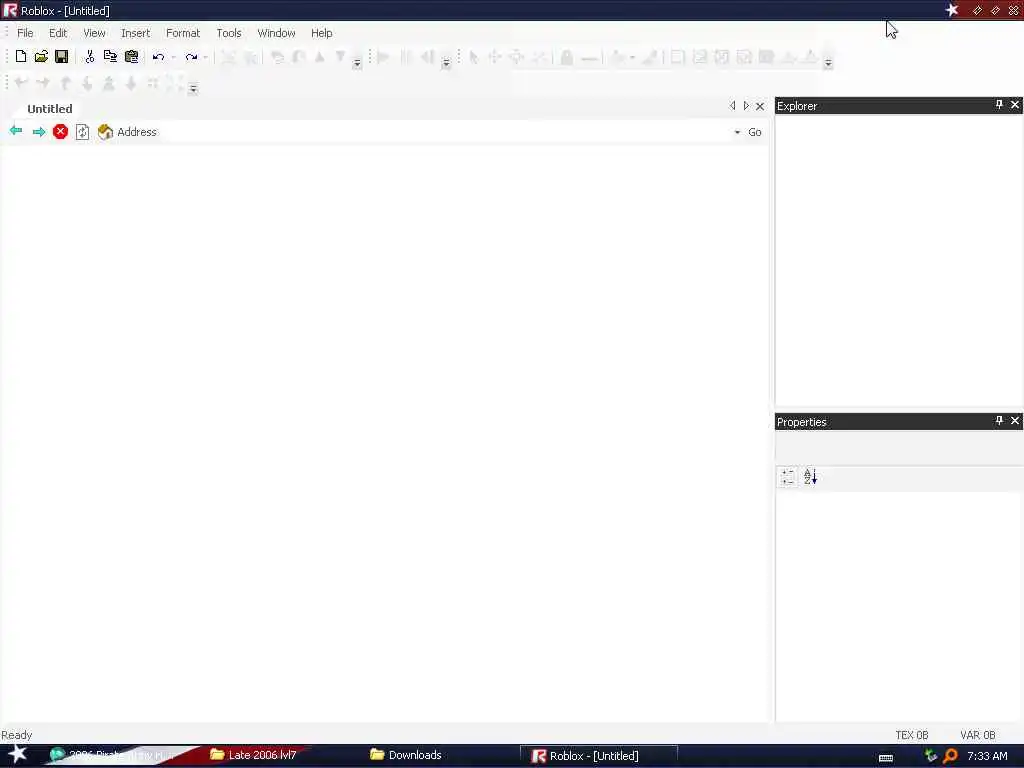Open toolbar options after the play controls
Viewport: 1024px width, 768px height.
446,63
